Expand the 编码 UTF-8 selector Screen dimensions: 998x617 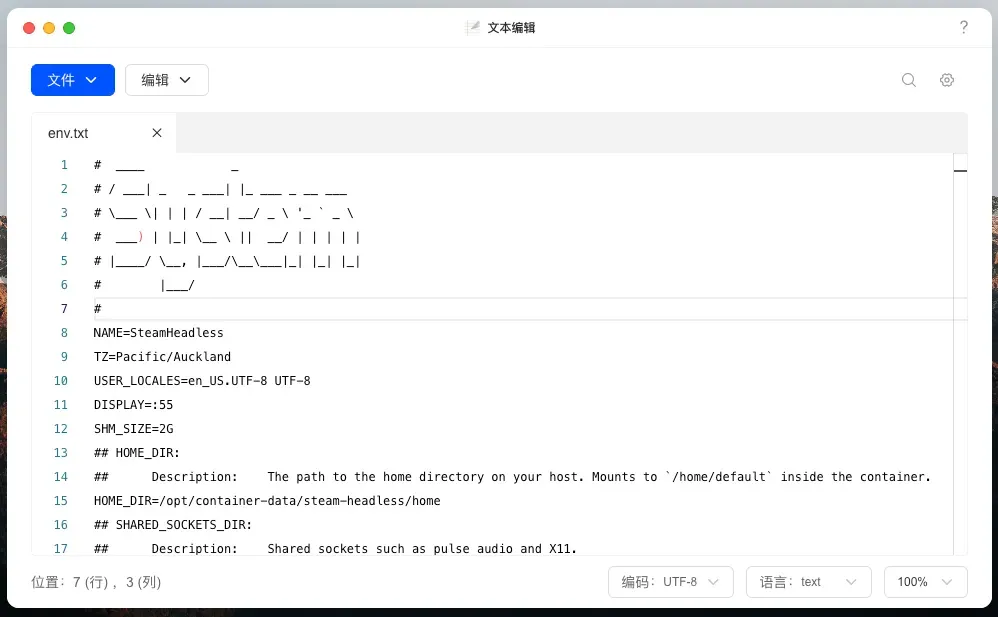[x=671, y=582]
